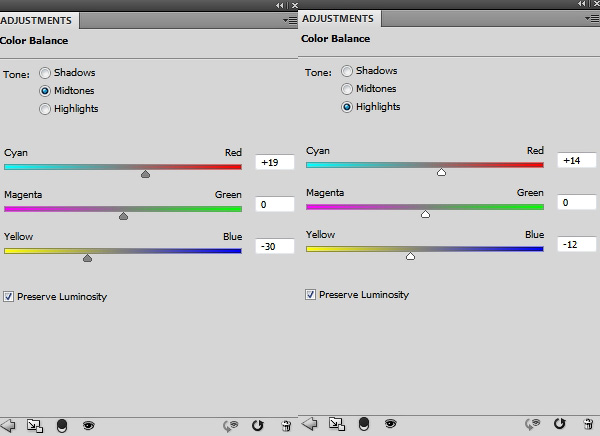The image size is (600, 436).
Task: Select right panel ADJUSTMENTS tab
Action: (338, 18)
